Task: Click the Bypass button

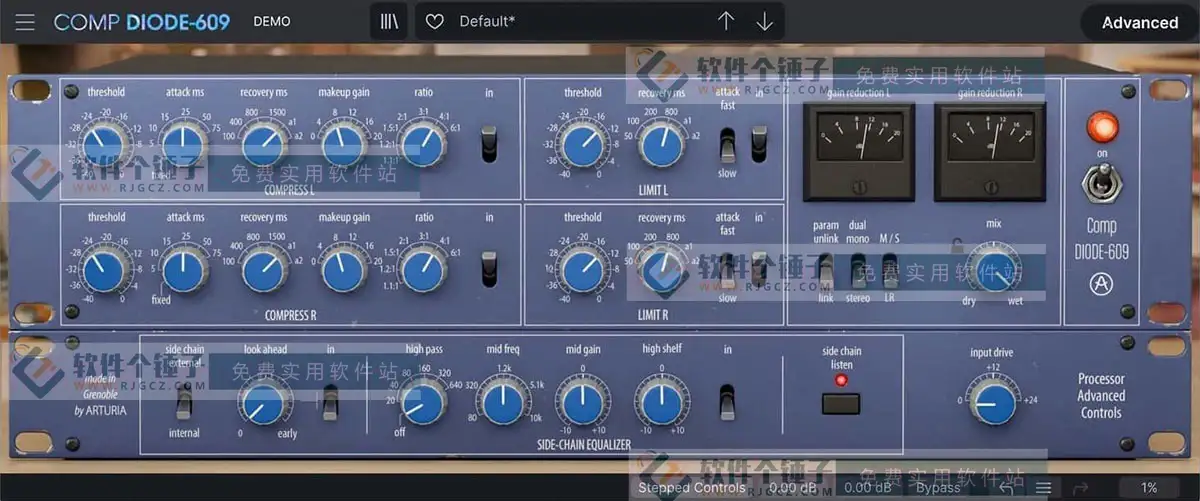Action: (938, 488)
